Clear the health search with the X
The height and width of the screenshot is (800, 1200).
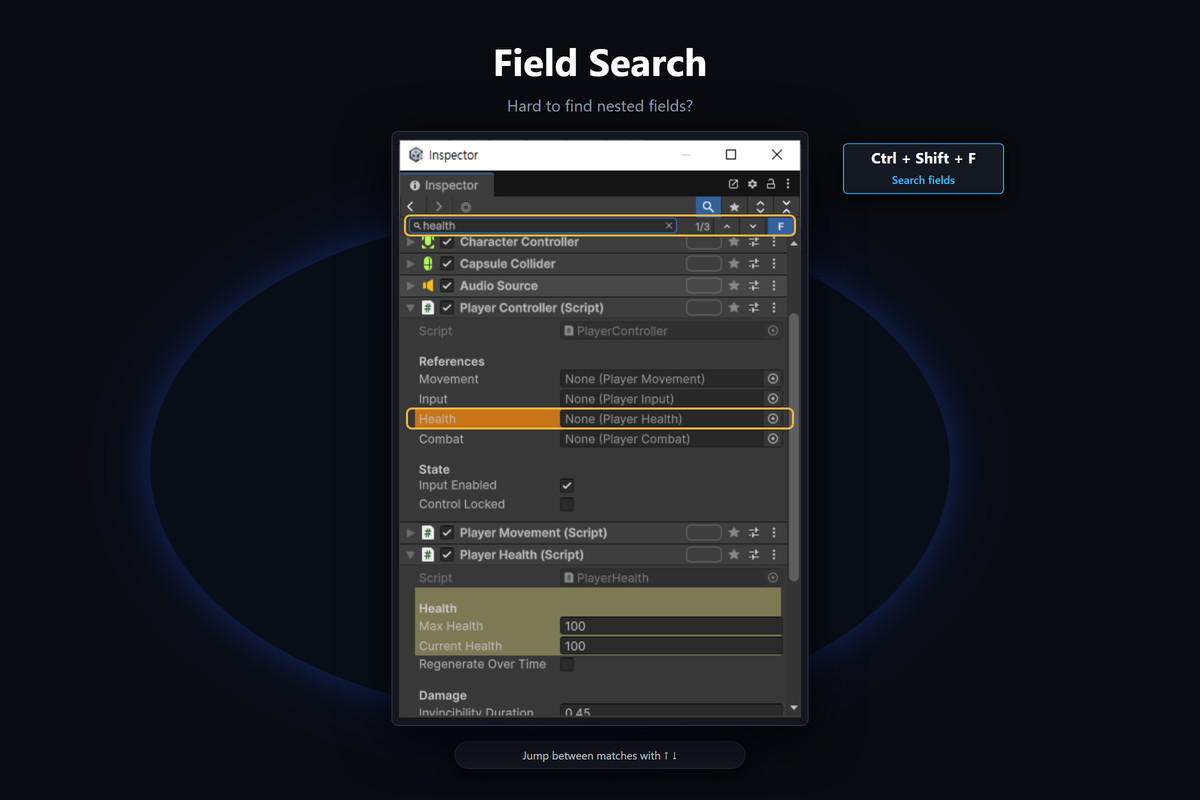tap(669, 226)
